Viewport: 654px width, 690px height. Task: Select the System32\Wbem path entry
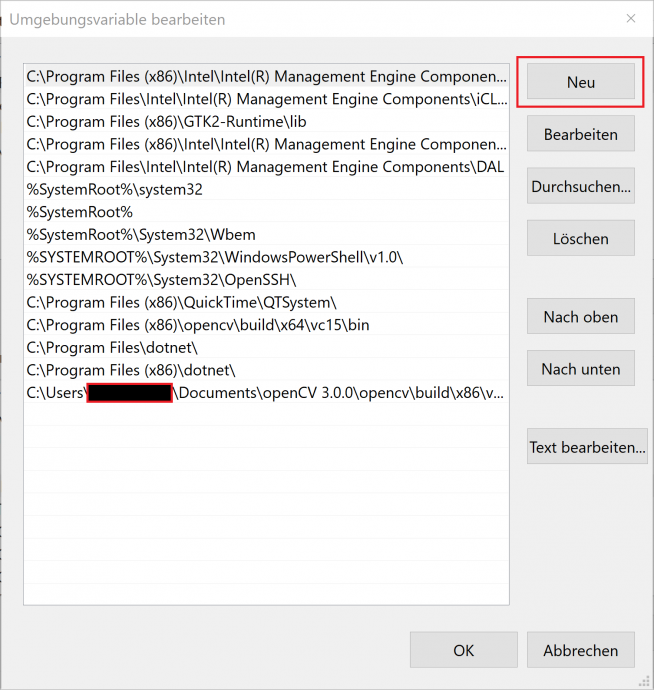(126, 235)
